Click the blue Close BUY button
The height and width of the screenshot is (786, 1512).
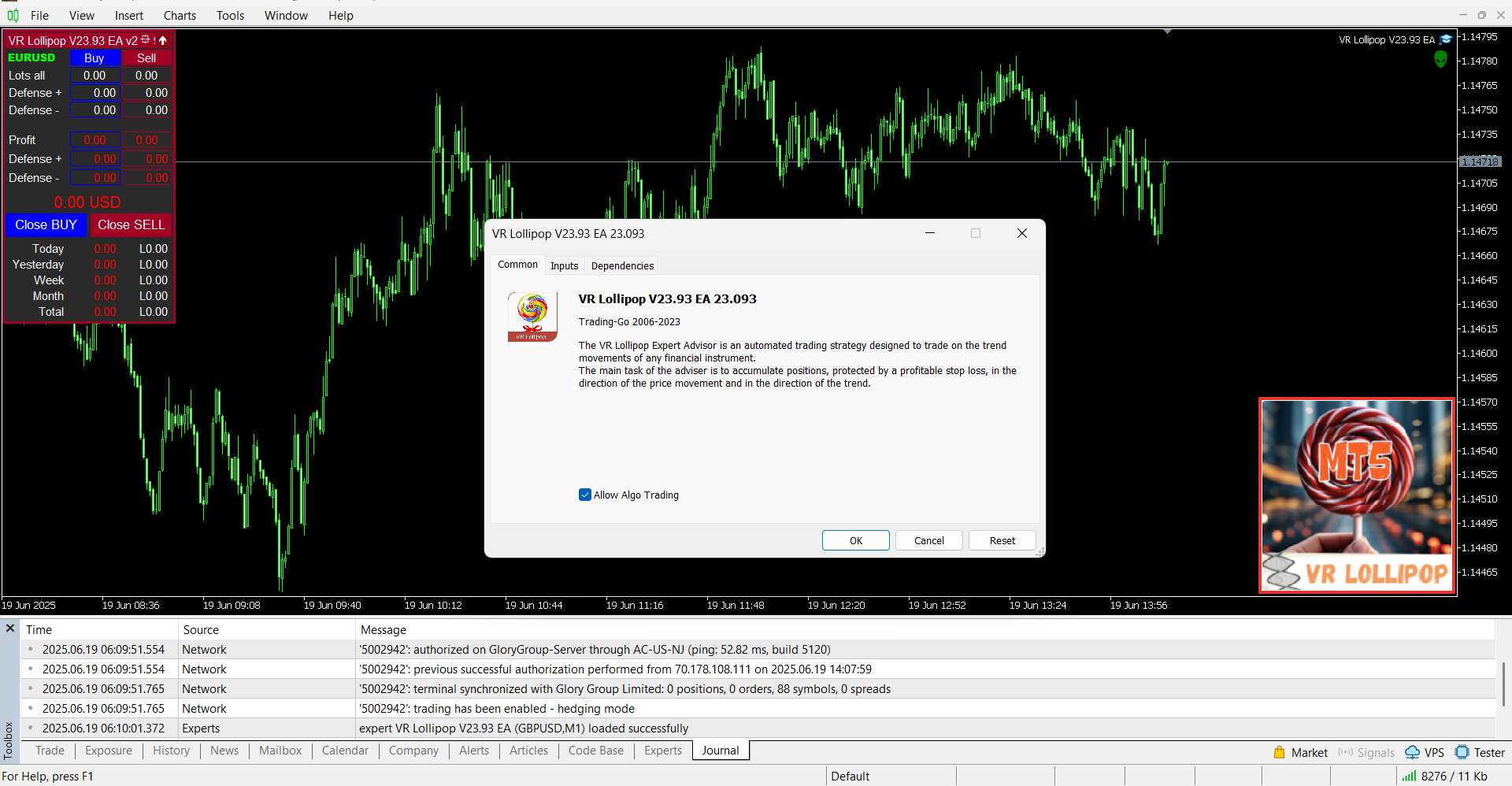46,224
